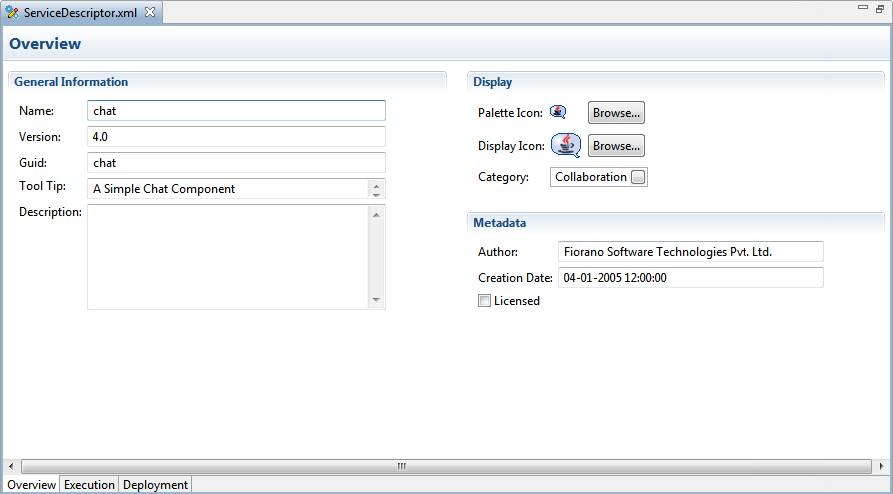This screenshot has width=893, height=494.
Task: Open the Category dropdown showing Collaboration
Action: coord(638,177)
